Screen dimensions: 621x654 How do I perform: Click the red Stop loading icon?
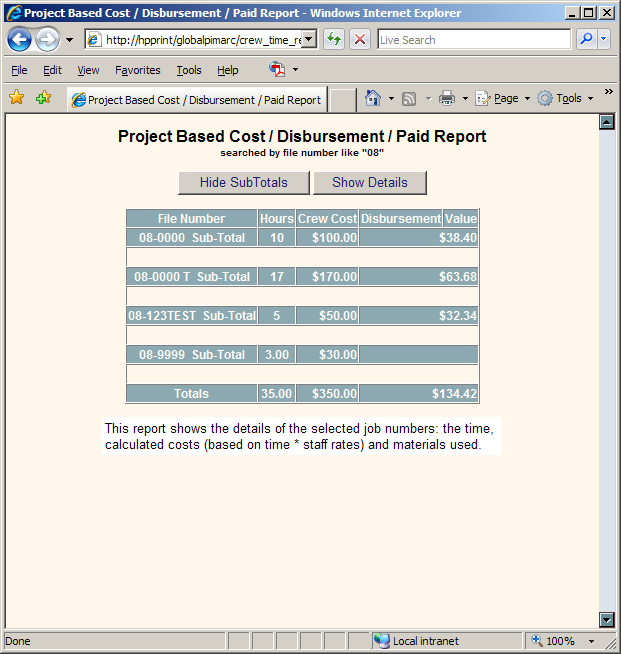point(360,40)
